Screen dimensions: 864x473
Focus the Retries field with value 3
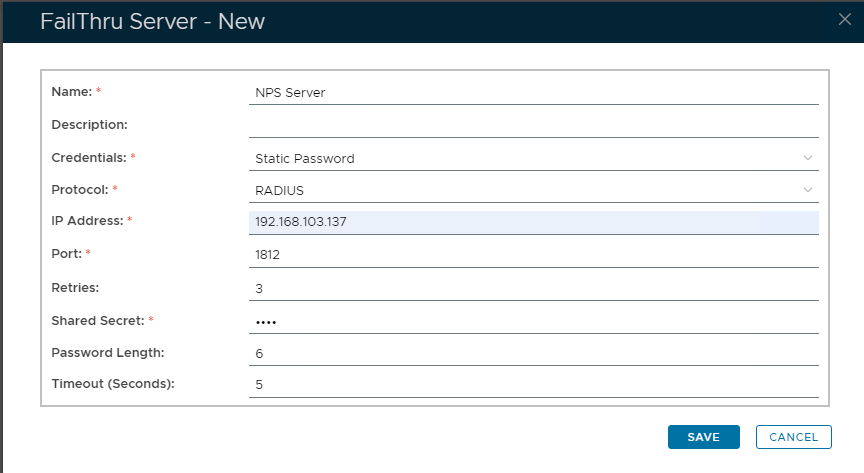coord(533,288)
